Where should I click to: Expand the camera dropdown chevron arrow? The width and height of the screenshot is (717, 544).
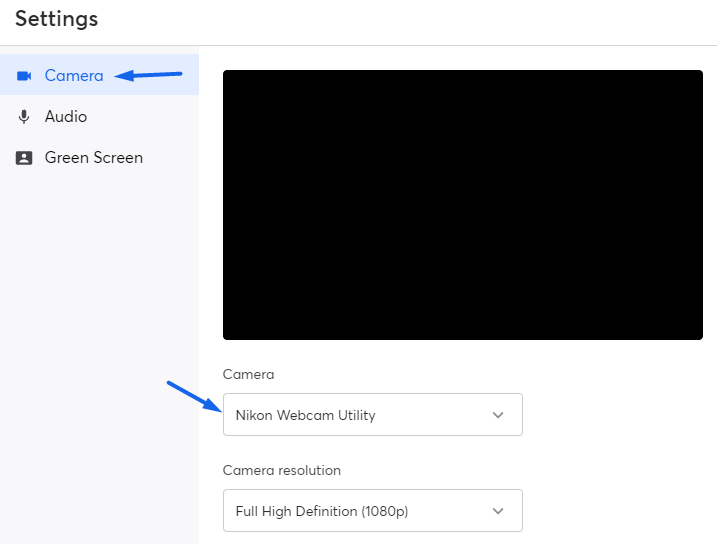(498, 415)
